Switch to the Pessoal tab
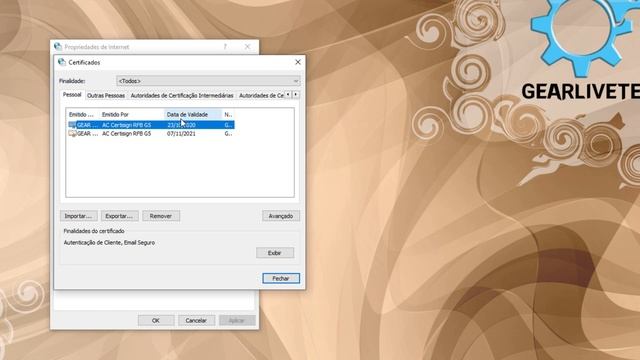The image size is (640, 360). [72, 95]
